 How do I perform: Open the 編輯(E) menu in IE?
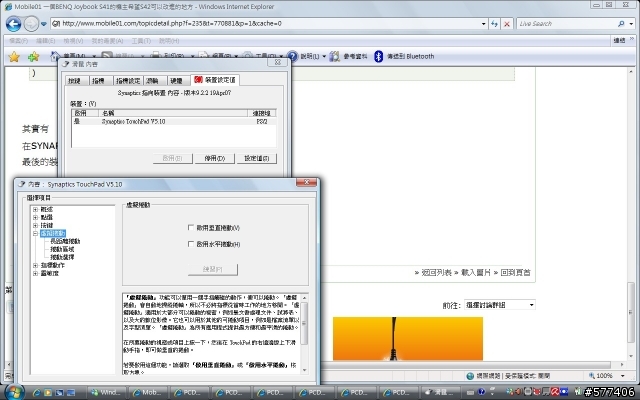45,41
